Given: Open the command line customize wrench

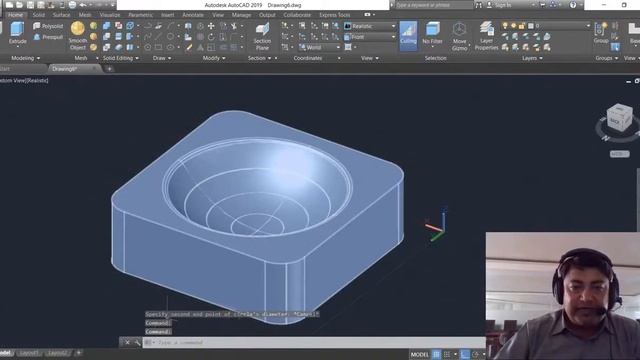Looking at the screenshot, I should [x=137, y=342].
